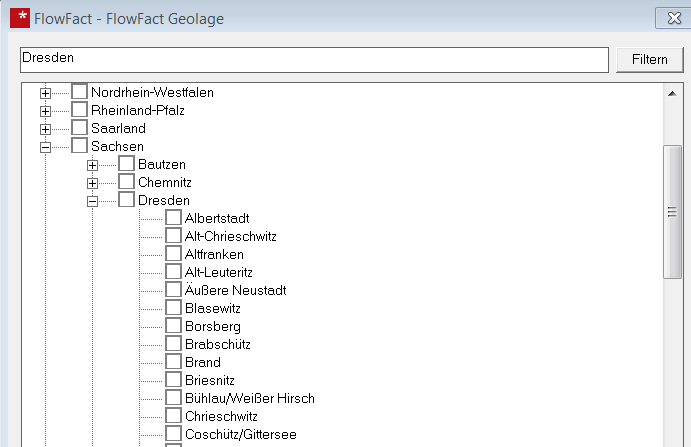Enable the Albertstadt checkbox
The image size is (691, 447).
[174, 219]
